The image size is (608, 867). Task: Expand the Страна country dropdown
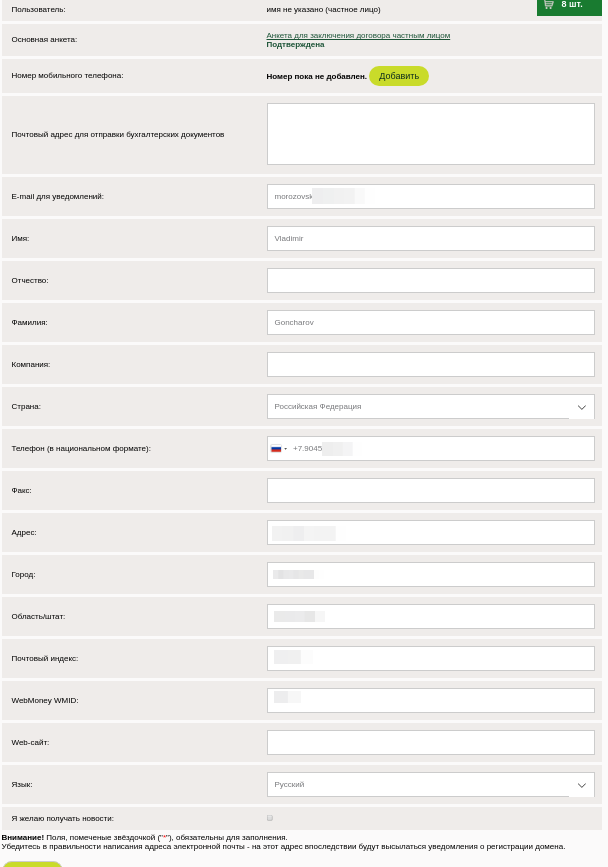[581, 407]
